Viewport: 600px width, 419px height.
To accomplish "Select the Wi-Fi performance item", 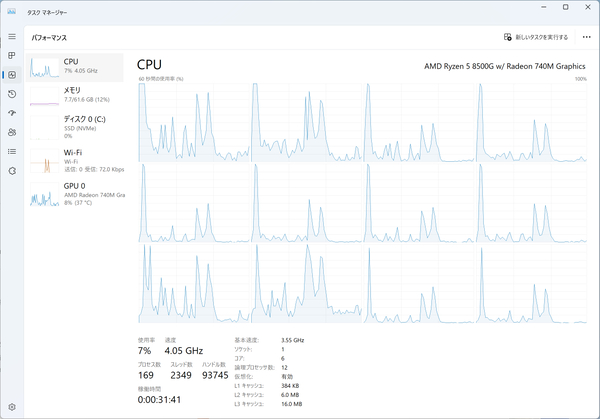I will pos(75,160).
